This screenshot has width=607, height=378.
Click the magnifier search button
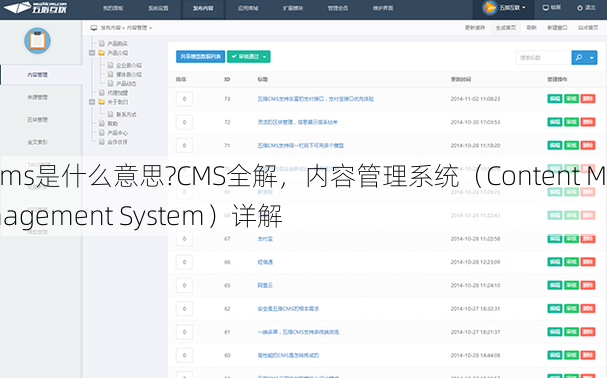click(579, 57)
